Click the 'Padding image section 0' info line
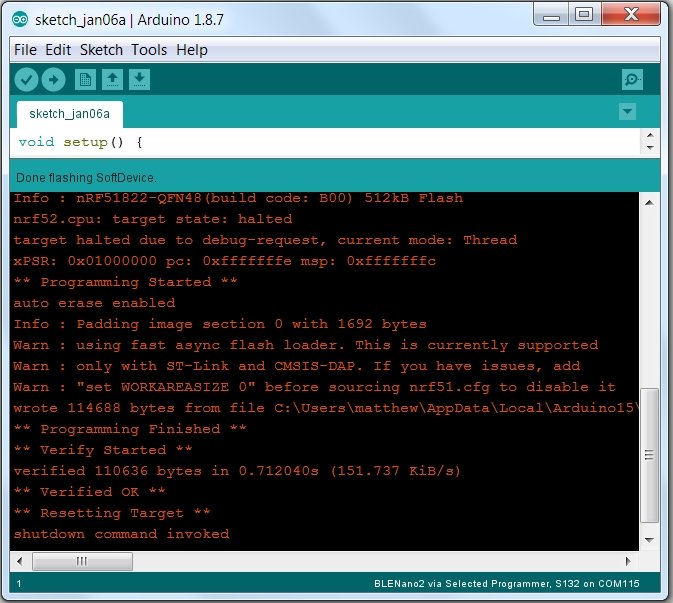The width and height of the screenshot is (673, 603). 220,324
